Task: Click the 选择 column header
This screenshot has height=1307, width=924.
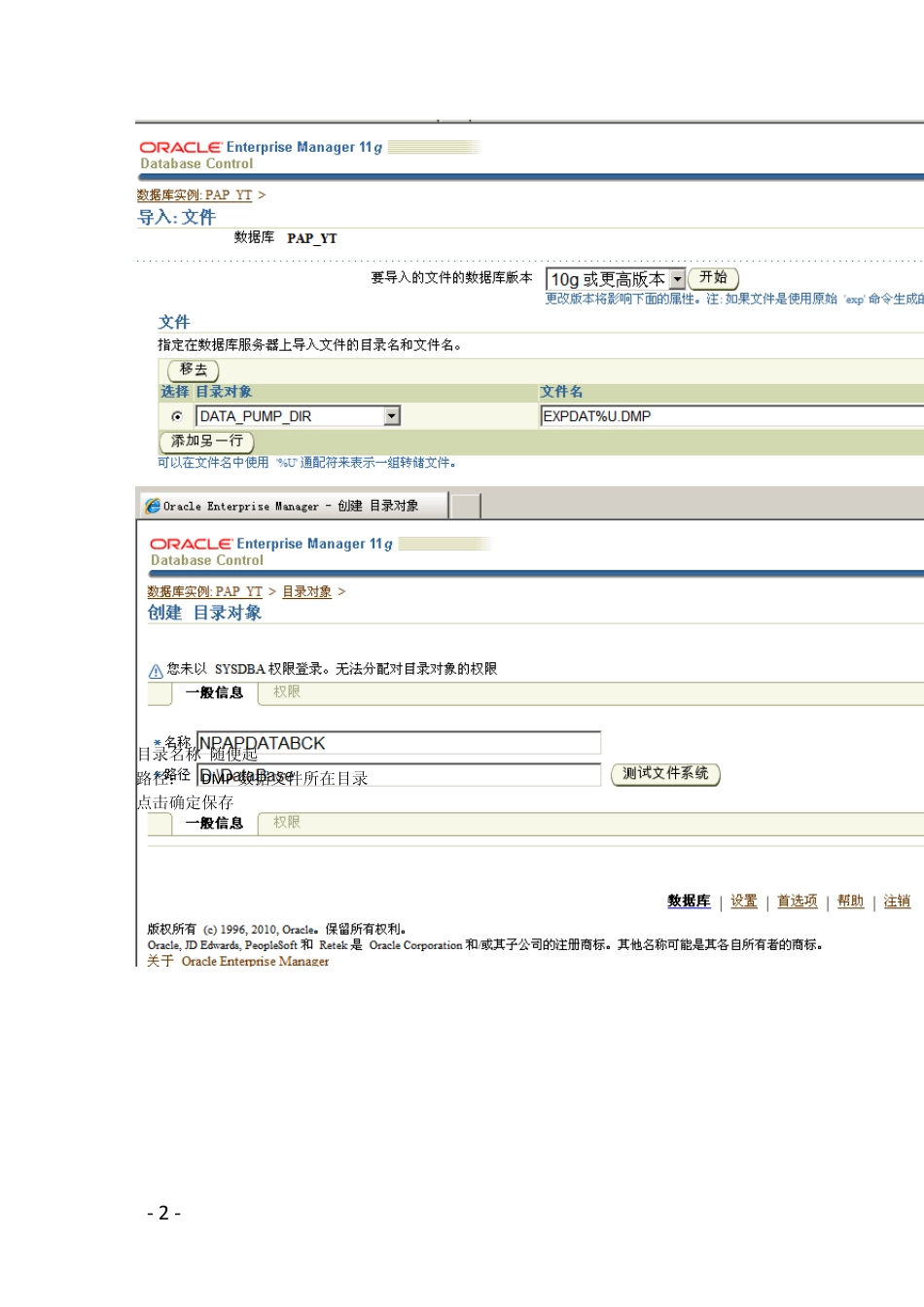Action: 175,392
